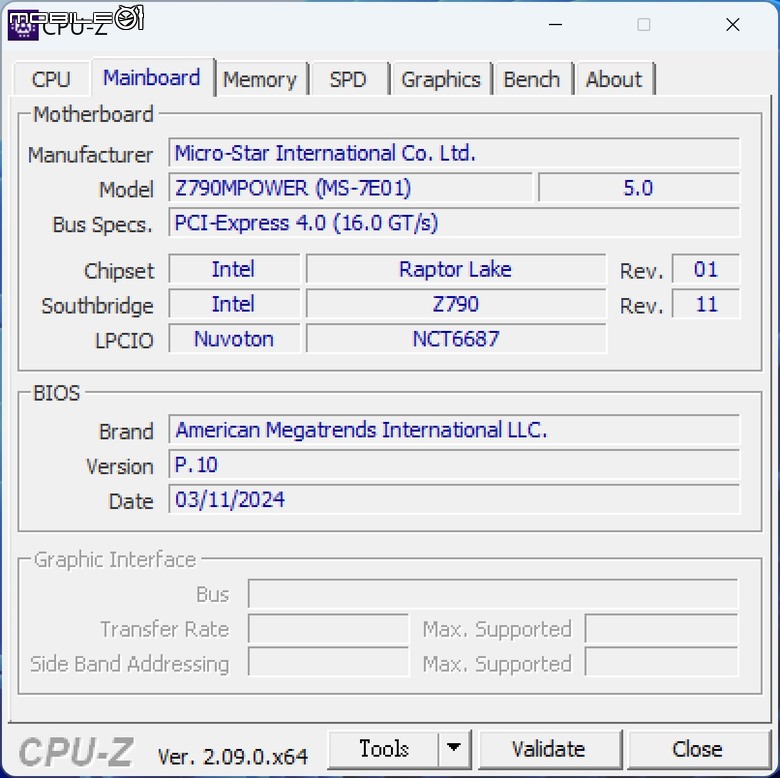Click the LPCIO label
The height and width of the screenshot is (778, 780).
pos(124,341)
